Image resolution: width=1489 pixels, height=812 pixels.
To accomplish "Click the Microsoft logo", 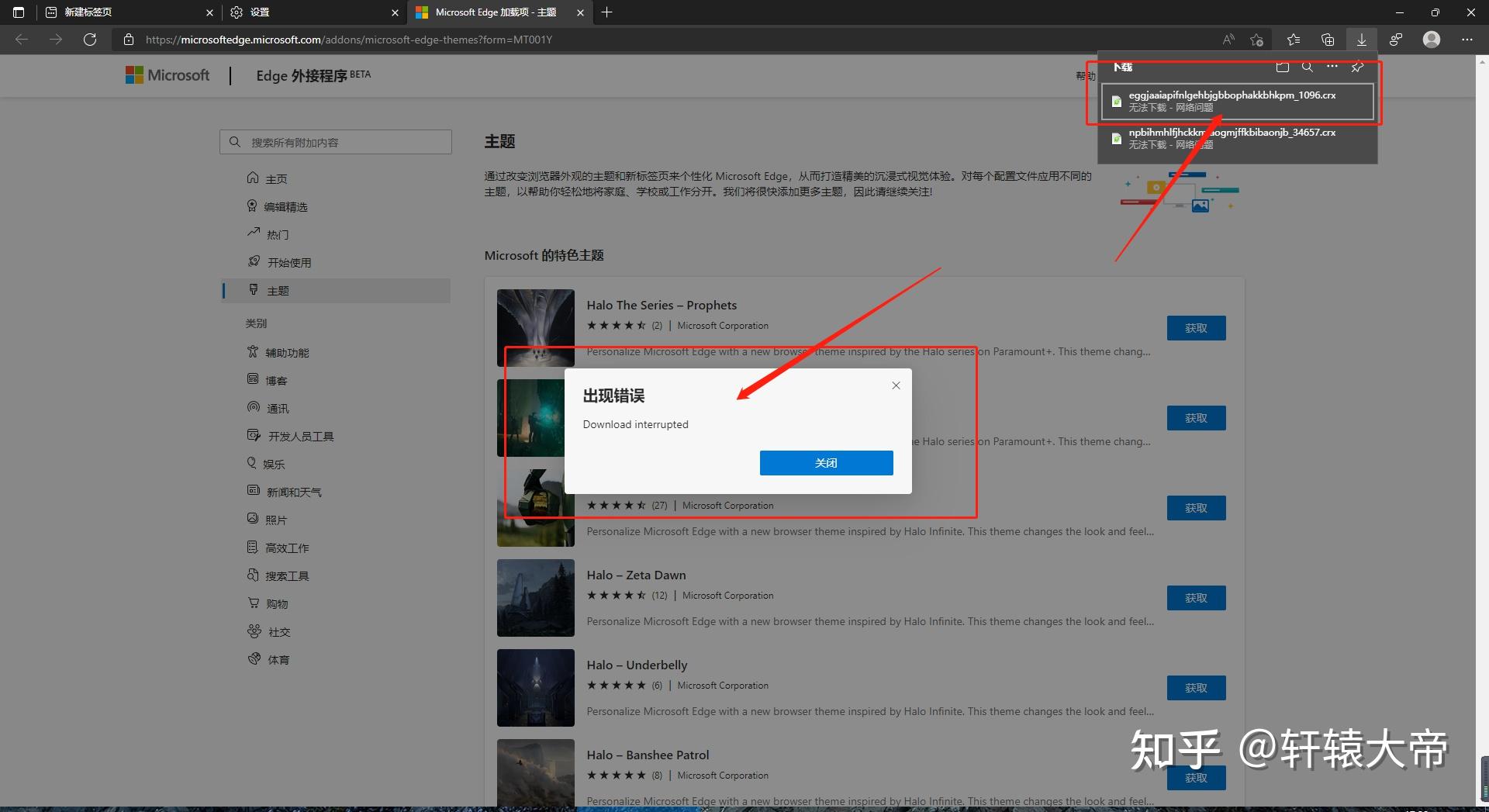I will pos(167,74).
